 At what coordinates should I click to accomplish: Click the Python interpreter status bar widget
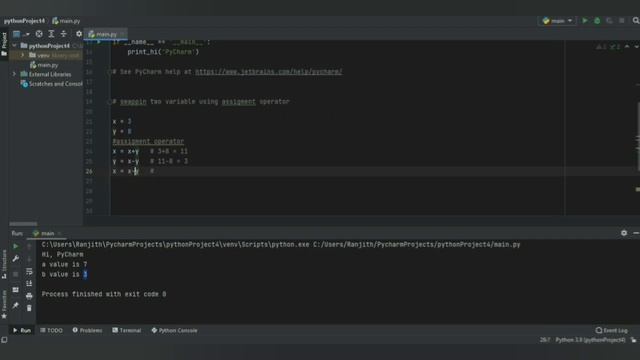click(590, 340)
